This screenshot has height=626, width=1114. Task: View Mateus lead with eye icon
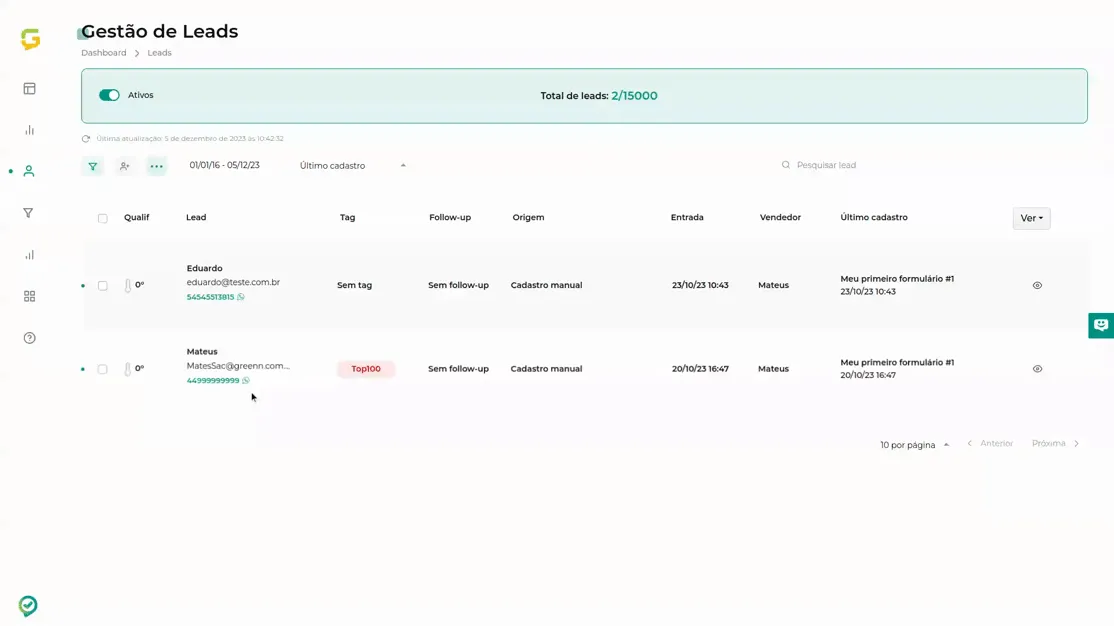click(1037, 369)
